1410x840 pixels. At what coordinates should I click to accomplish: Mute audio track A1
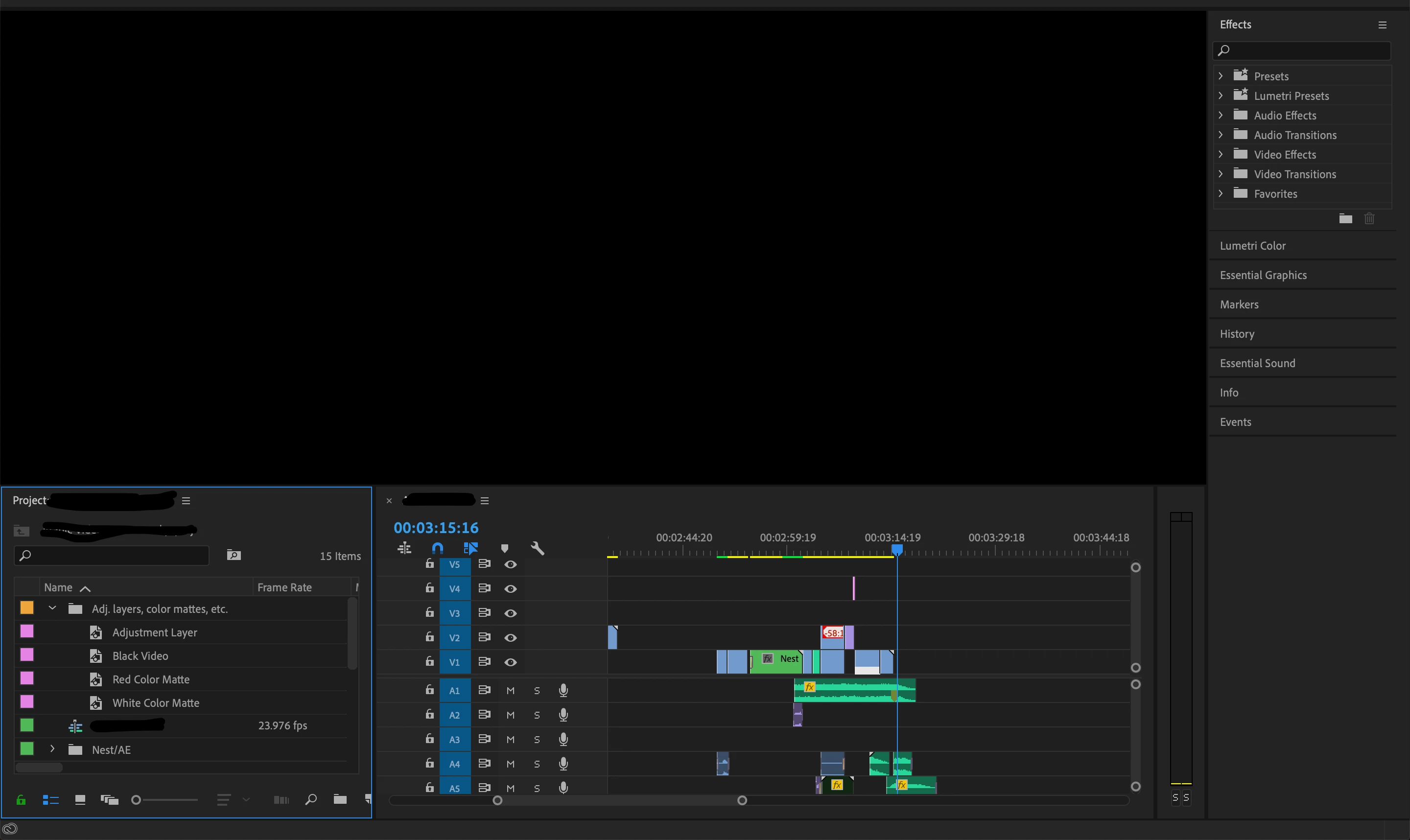pos(510,691)
